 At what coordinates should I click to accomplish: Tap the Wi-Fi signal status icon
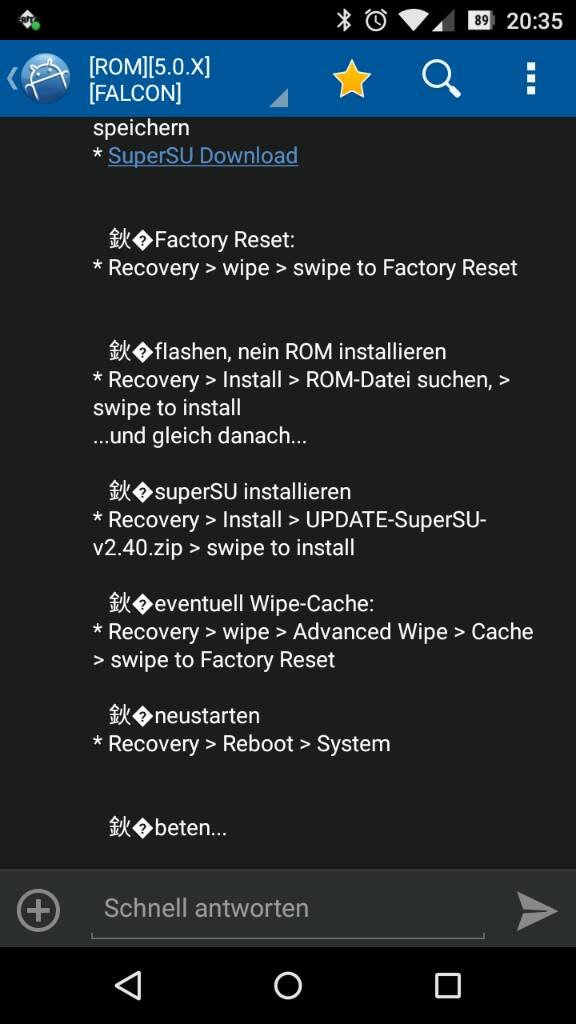point(413,20)
